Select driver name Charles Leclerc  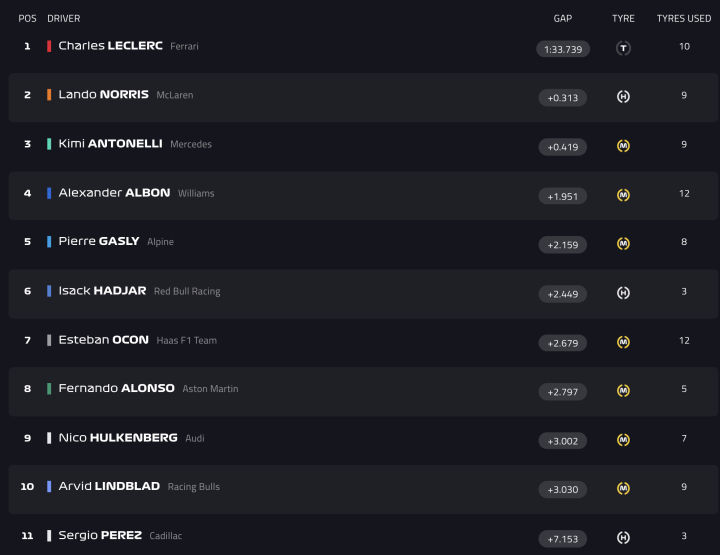pos(110,46)
